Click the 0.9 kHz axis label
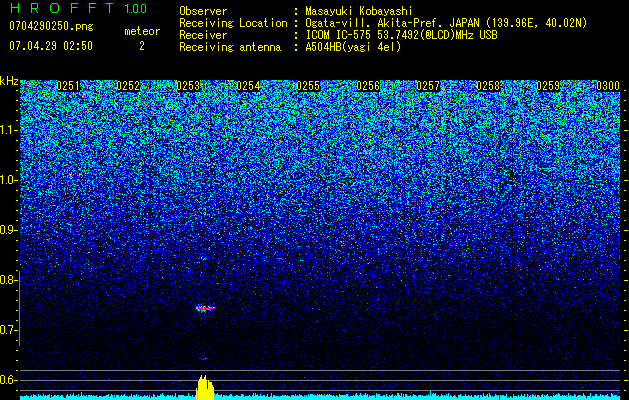This screenshot has width=629, height=400. coord(8,230)
